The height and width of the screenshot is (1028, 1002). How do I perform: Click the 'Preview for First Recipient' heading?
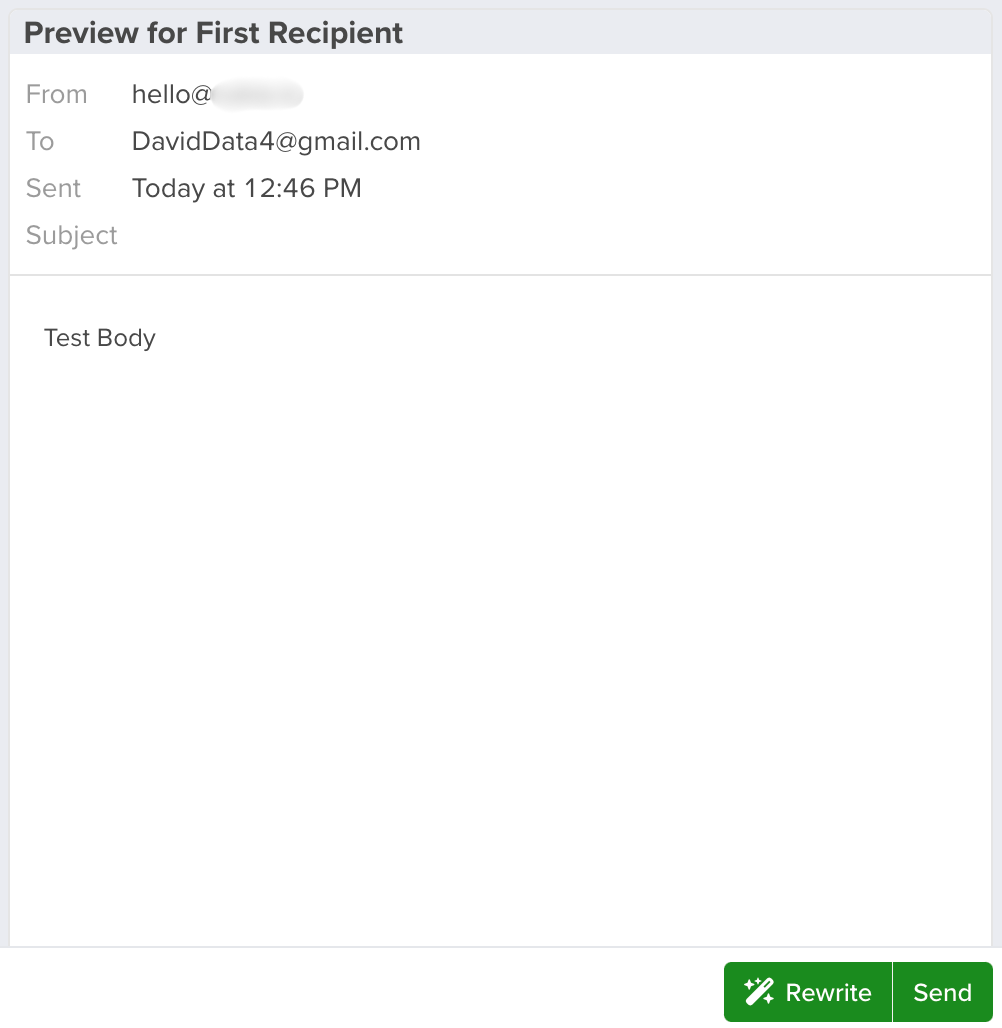click(213, 33)
